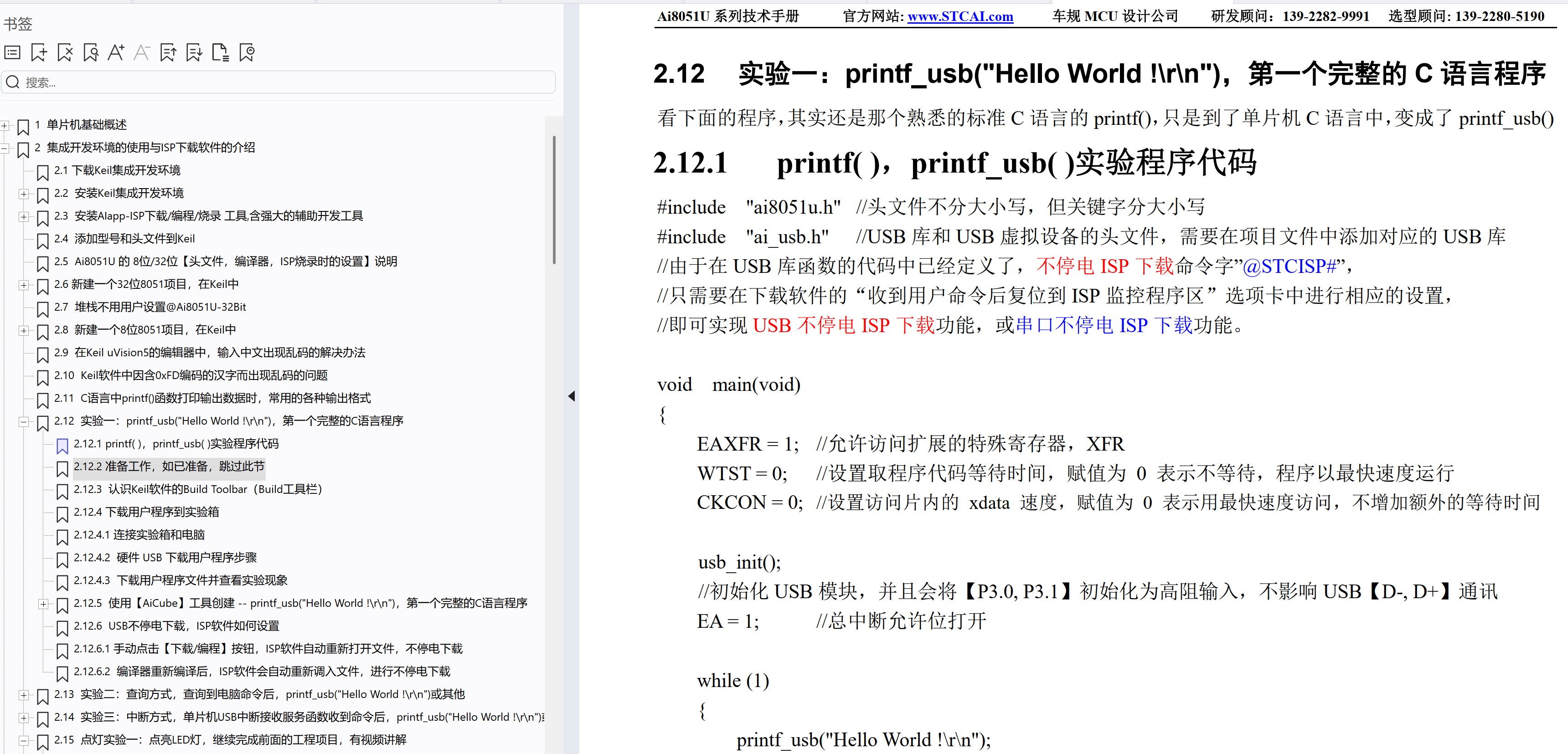The width and height of the screenshot is (1568, 754).
Task: Click bookmark icon of 2.1 下载Keil集成开发环境
Action: (x=42, y=172)
